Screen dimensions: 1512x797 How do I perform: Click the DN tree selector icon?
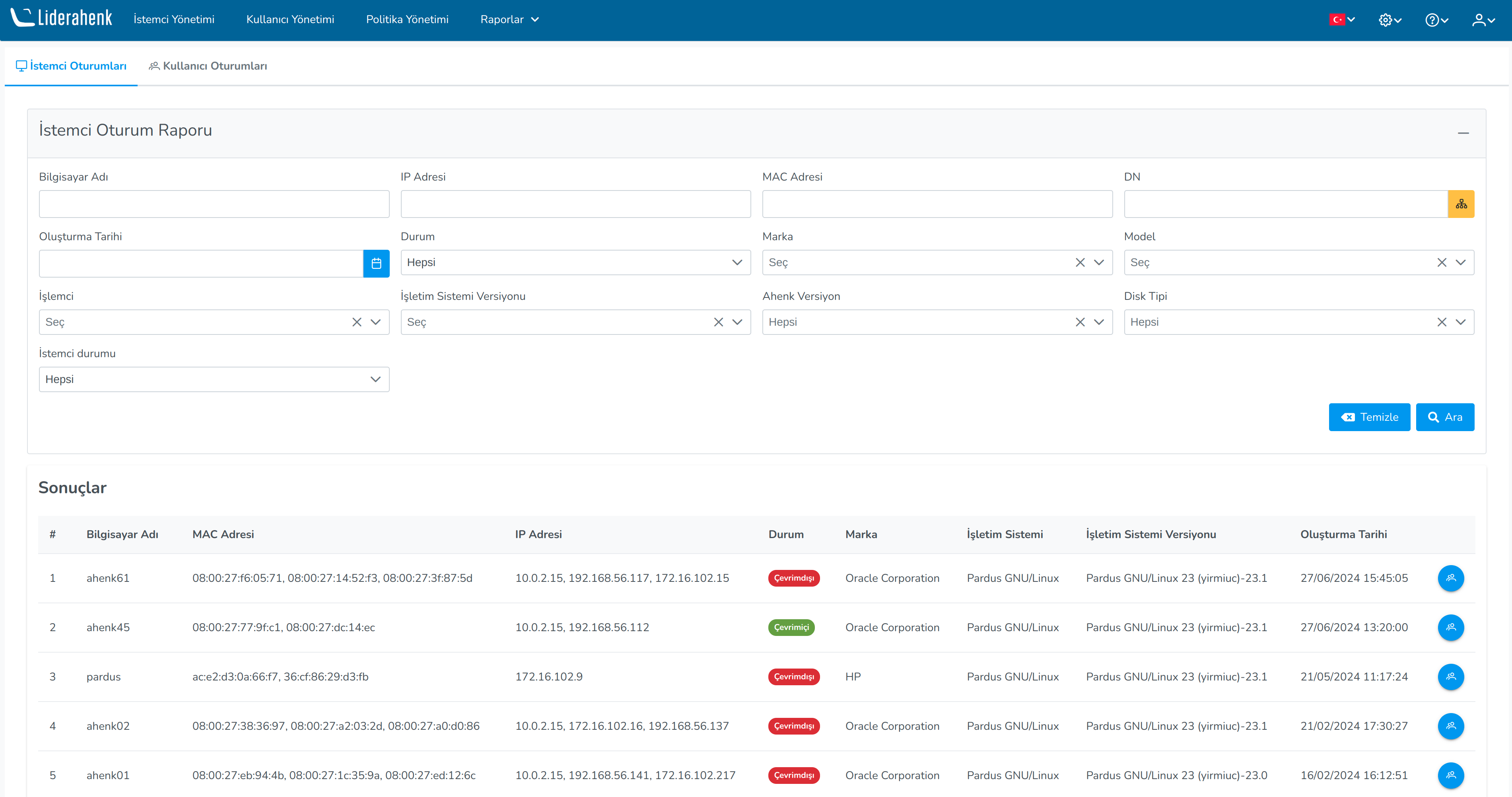click(1460, 204)
